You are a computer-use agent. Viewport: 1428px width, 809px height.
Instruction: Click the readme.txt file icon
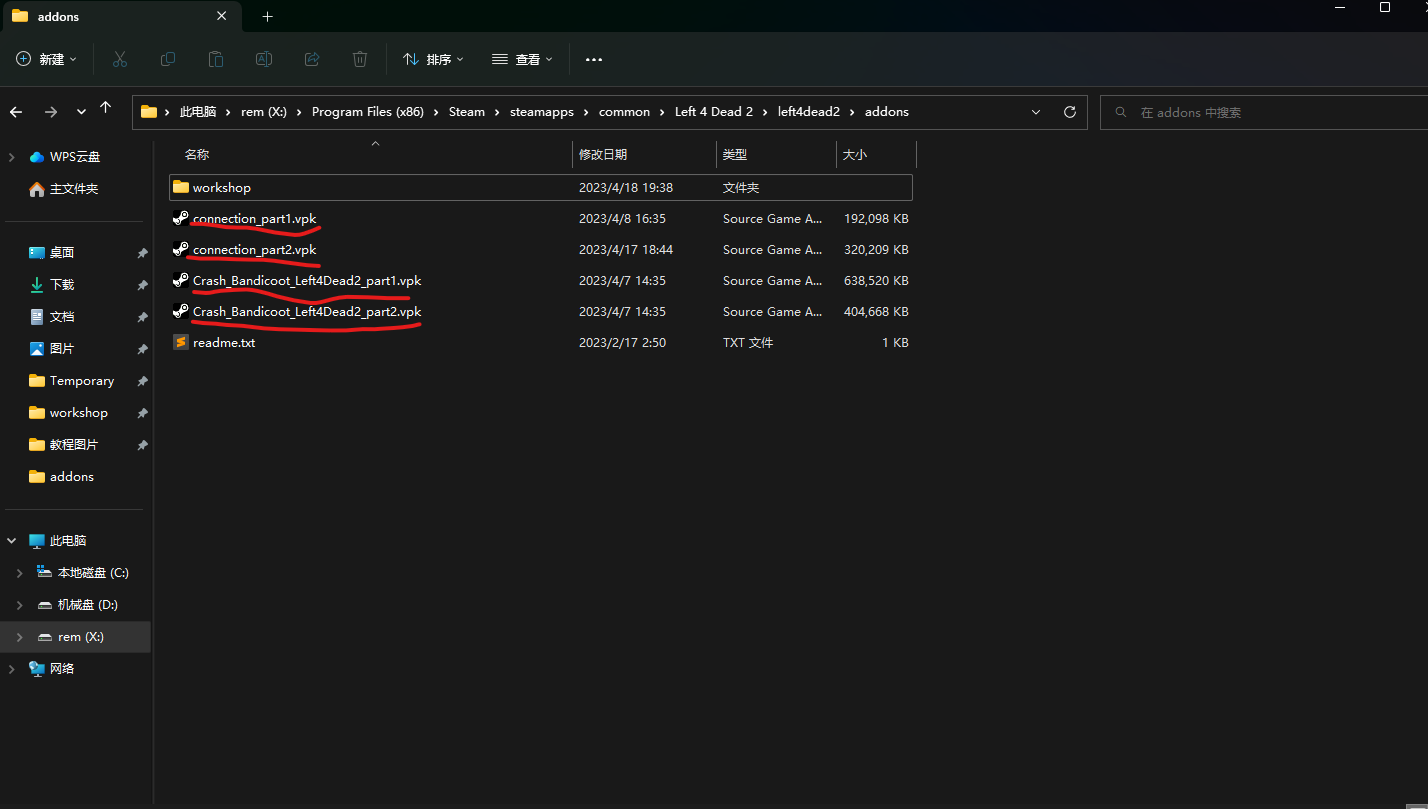coord(180,342)
